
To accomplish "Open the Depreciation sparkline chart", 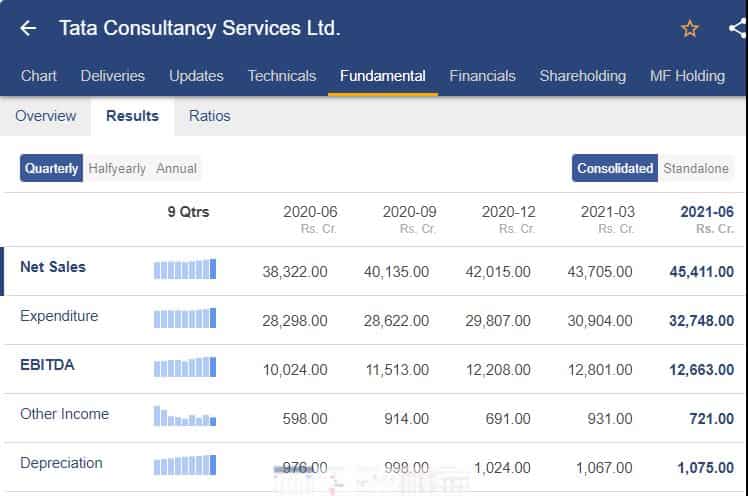I will pos(185,465).
